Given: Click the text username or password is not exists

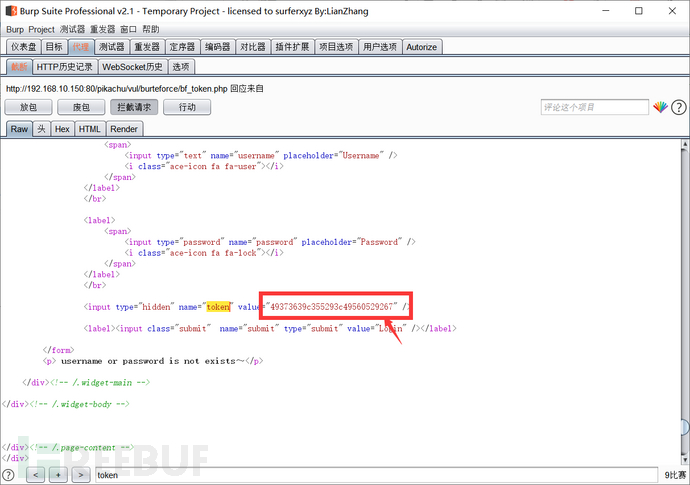Looking at the screenshot, I should click(x=152, y=361).
